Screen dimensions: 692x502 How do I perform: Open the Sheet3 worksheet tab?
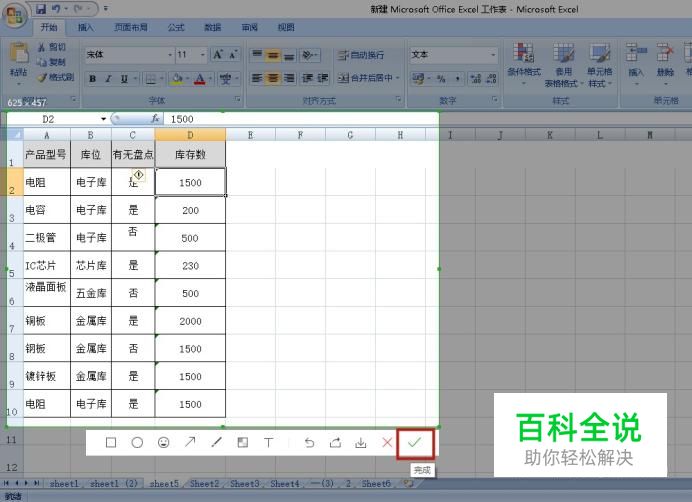[244, 483]
